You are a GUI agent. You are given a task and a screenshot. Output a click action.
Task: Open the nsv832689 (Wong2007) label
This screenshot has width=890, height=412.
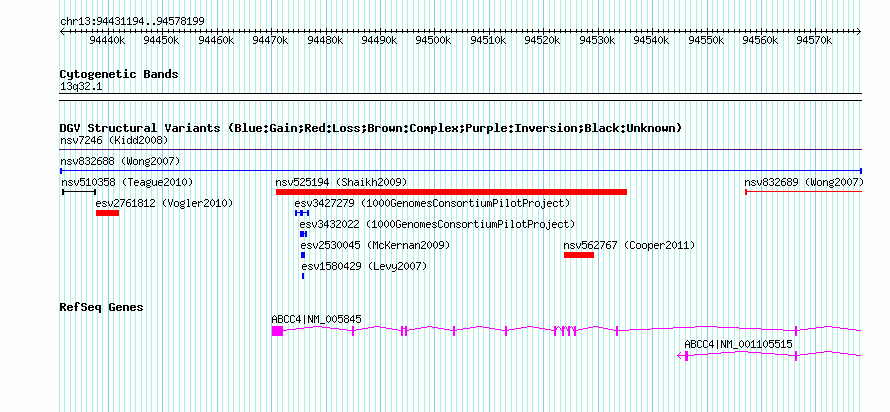tap(804, 182)
